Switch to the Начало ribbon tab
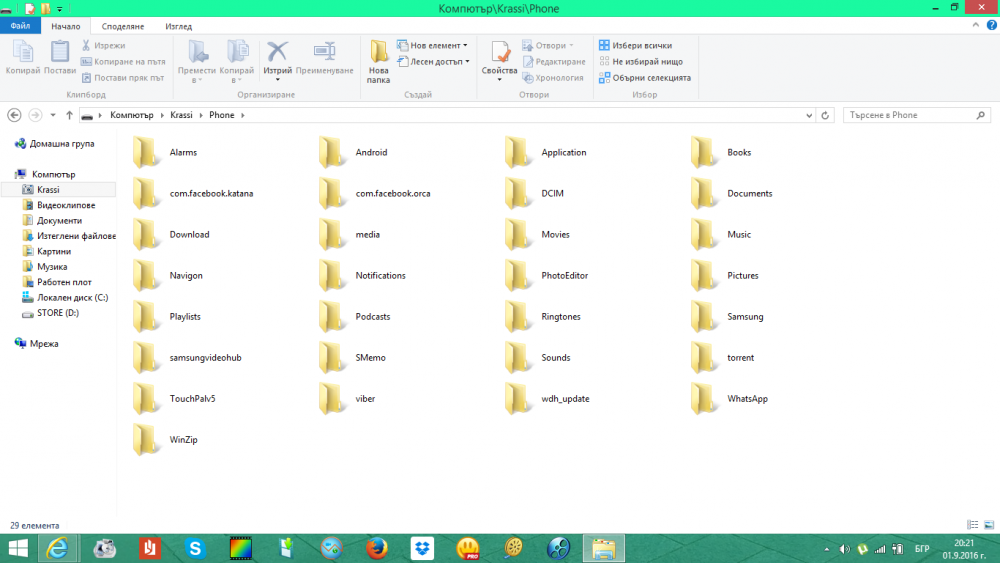This screenshot has height=563, width=1000. pyautogui.click(x=66, y=26)
